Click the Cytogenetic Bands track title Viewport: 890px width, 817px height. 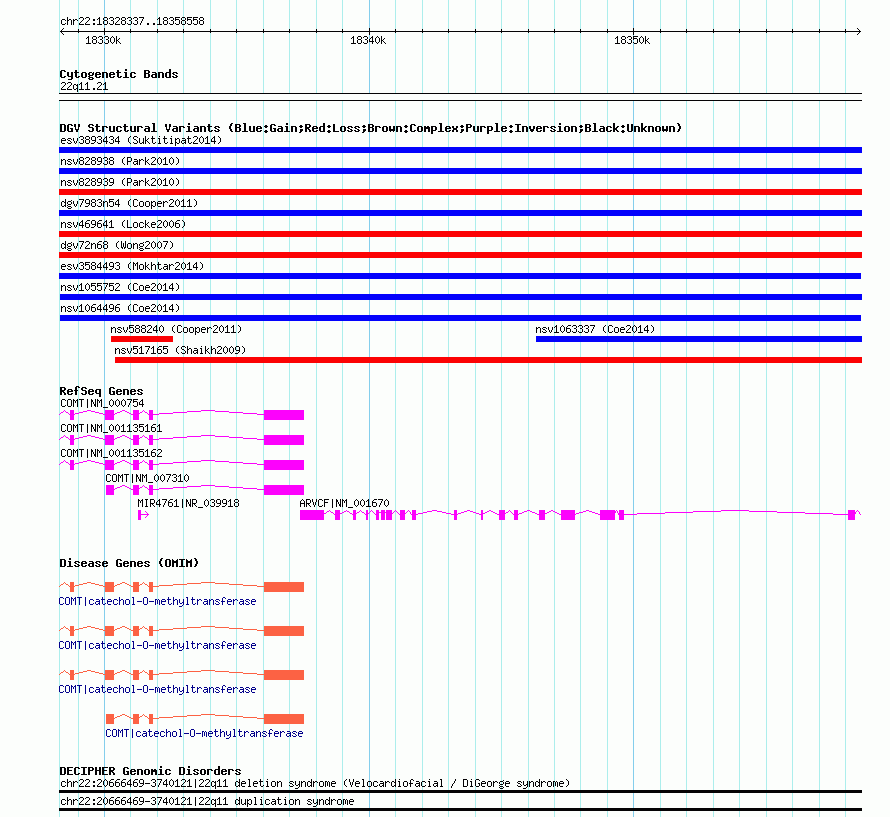(x=119, y=74)
